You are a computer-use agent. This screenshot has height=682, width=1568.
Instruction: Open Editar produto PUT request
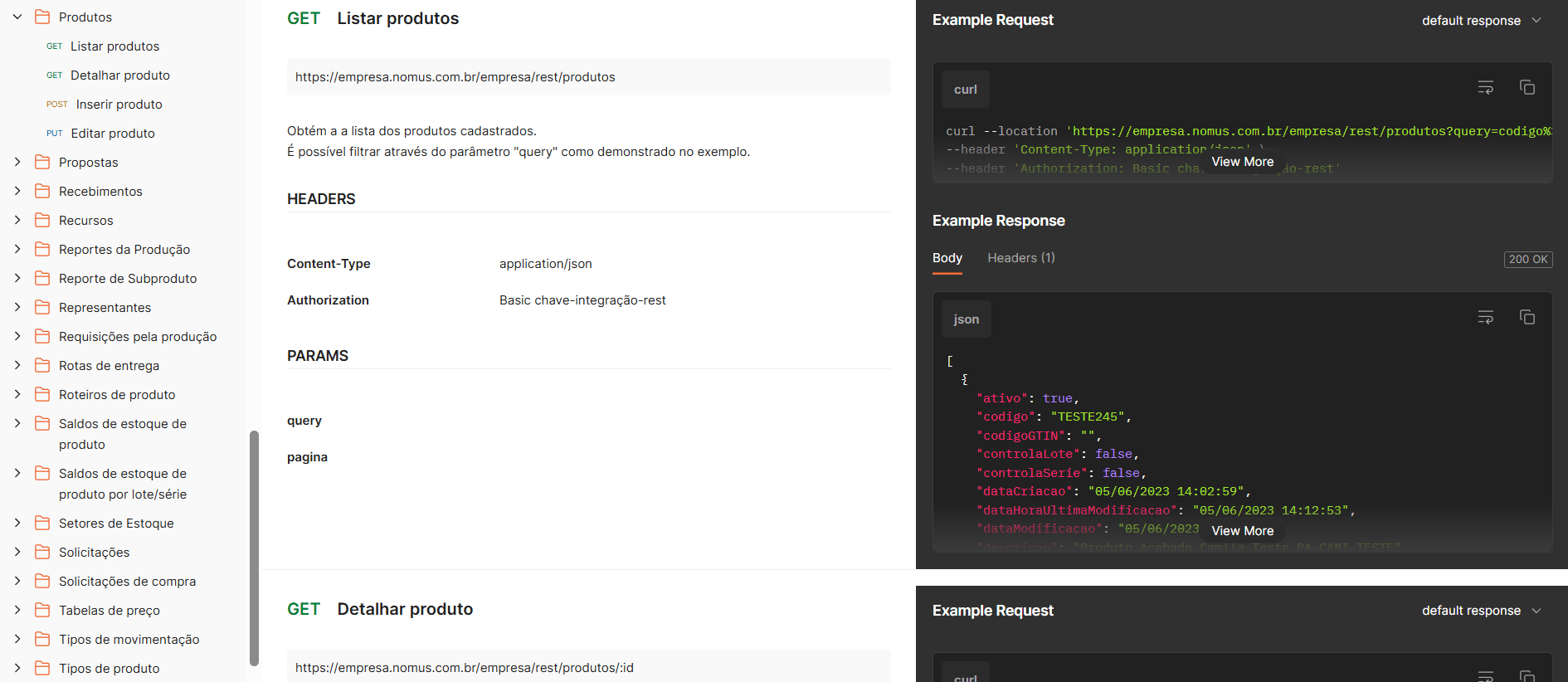pos(113,134)
